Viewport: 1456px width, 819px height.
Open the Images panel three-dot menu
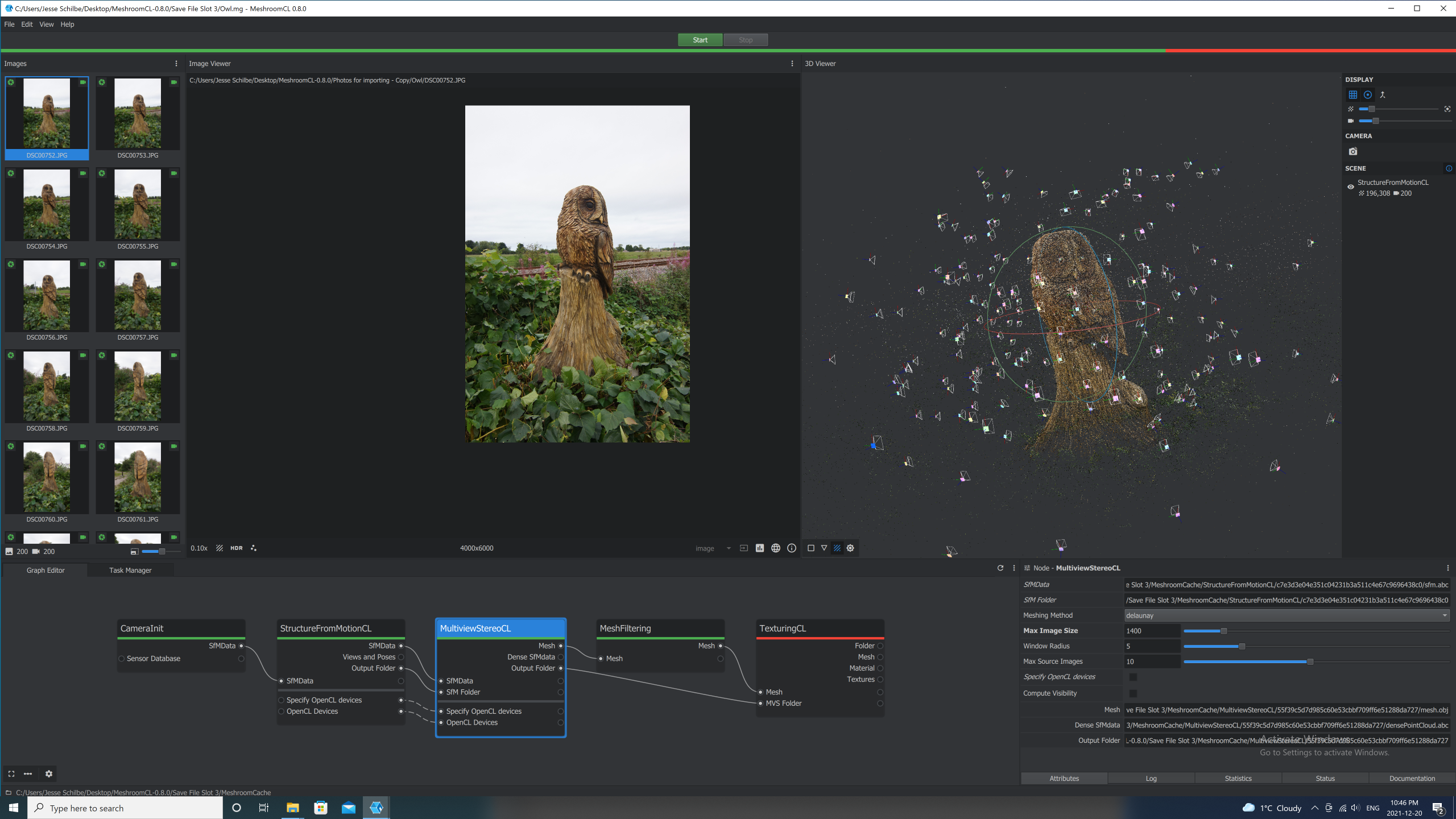point(176,64)
